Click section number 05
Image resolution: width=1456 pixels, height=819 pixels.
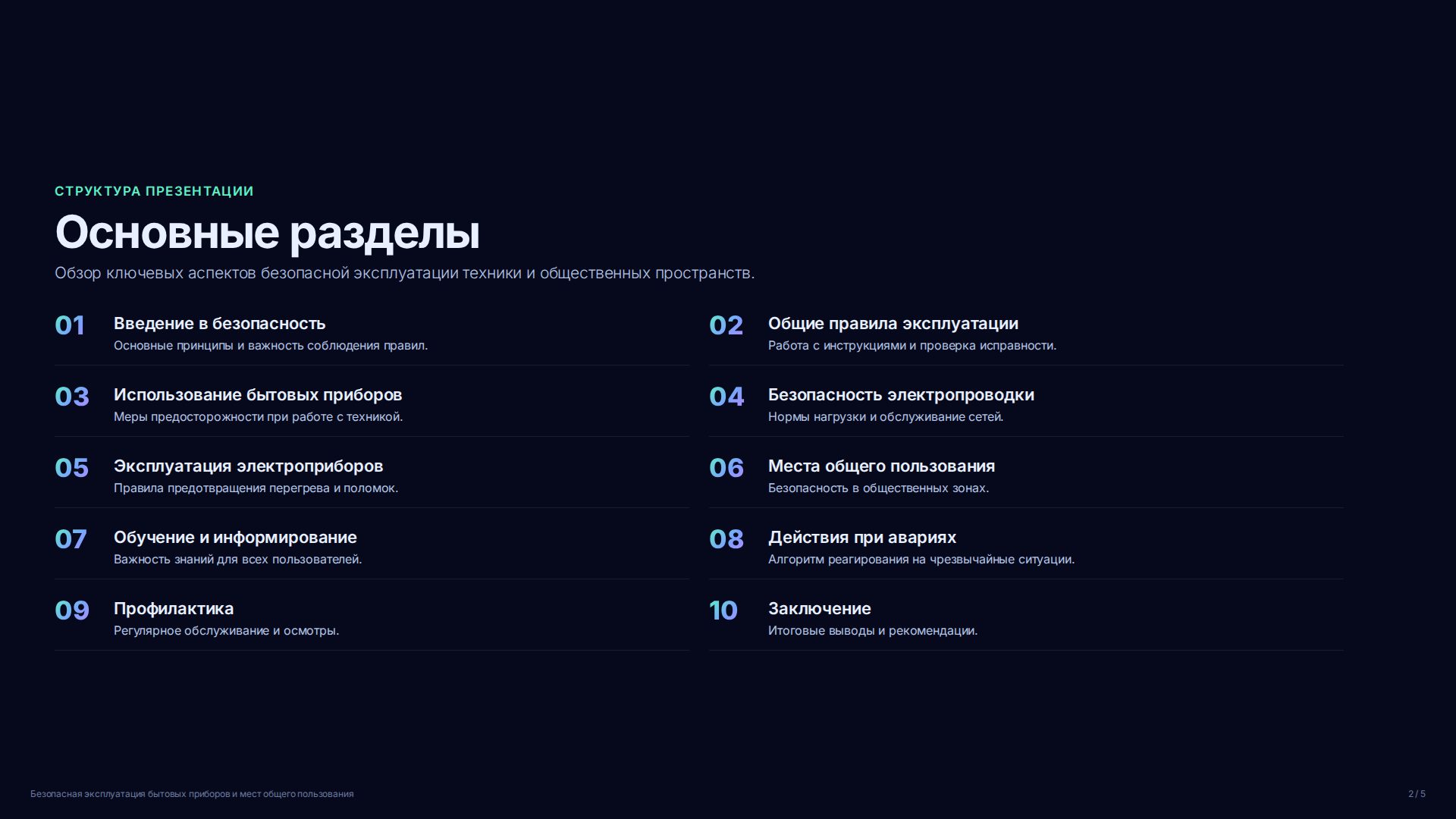pyautogui.click(x=71, y=468)
